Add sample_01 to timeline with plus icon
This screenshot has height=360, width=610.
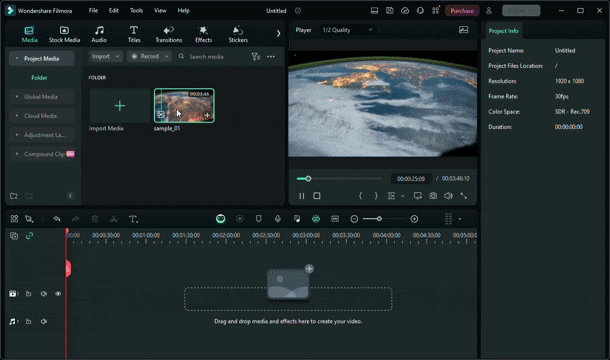(207, 115)
